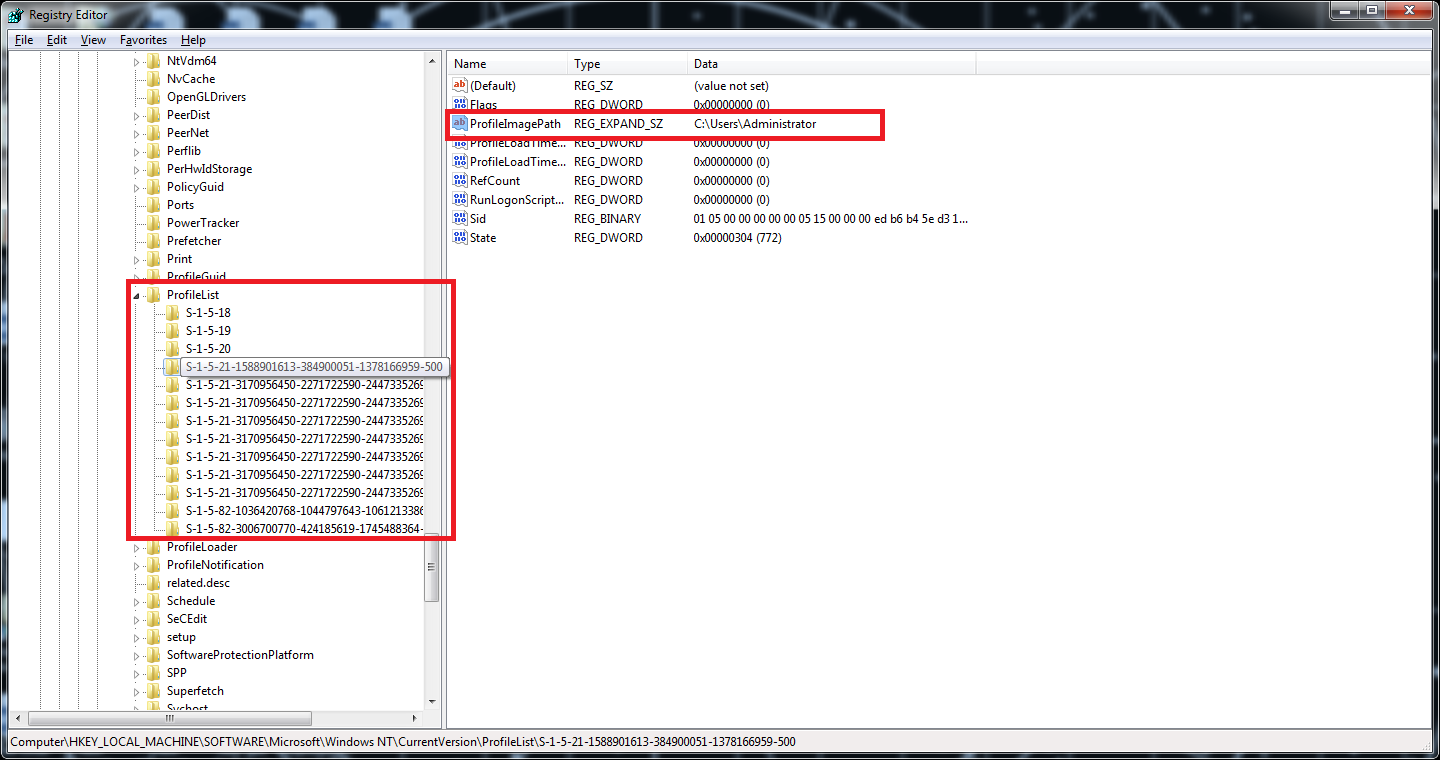The height and width of the screenshot is (760, 1440).
Task: Select the Superfetch key
Action: click(195, 691)
